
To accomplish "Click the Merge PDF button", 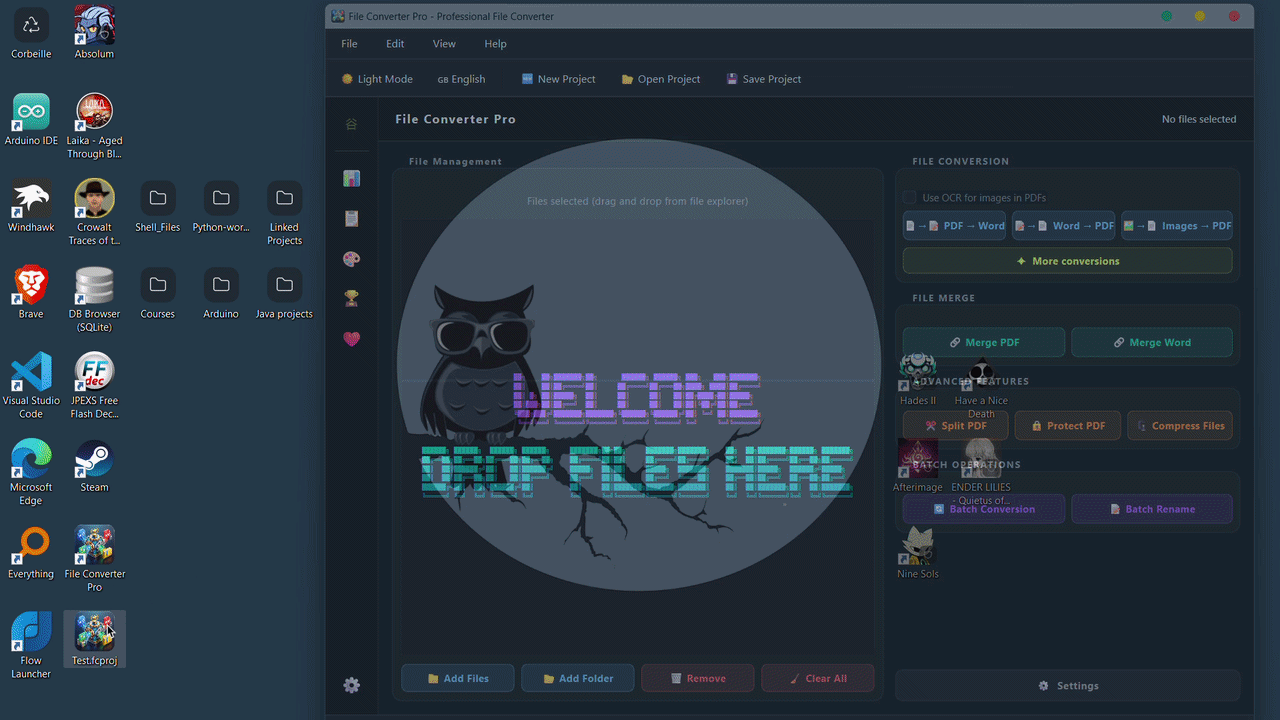I will (x=983, y=342).
